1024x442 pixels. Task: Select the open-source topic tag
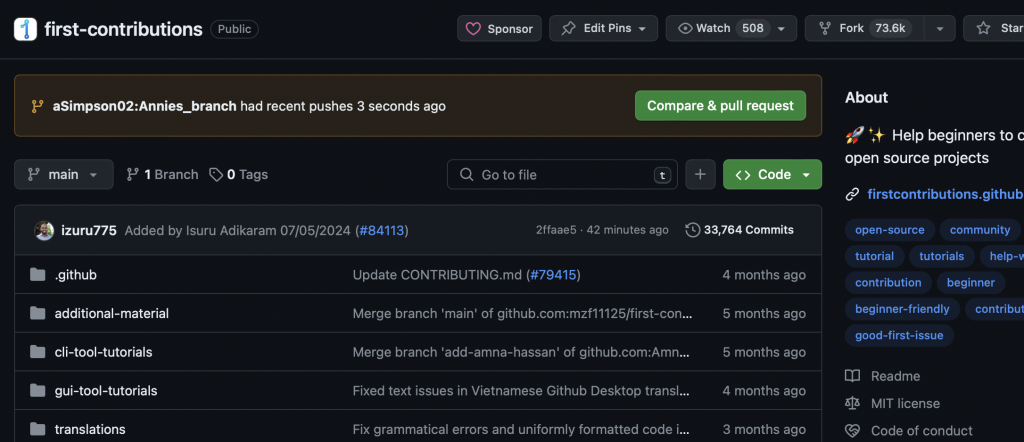coord(889,230)
